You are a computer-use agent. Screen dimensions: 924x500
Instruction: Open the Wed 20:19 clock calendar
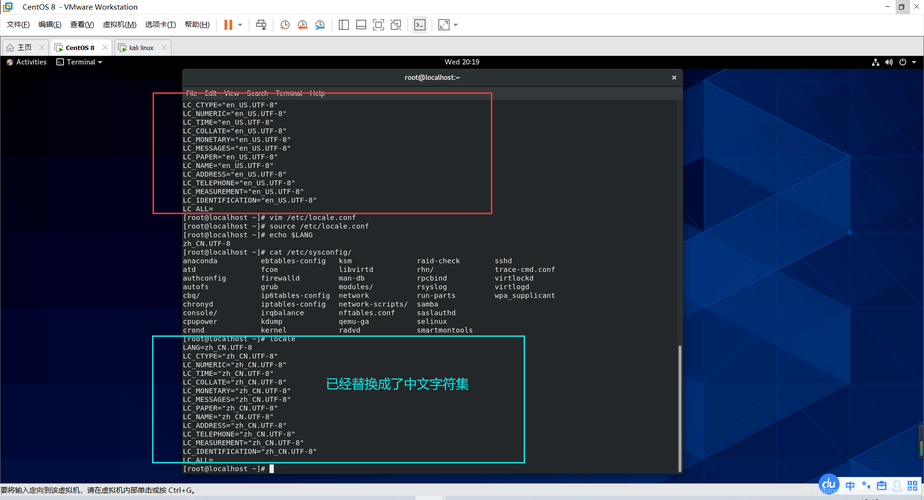click(x=461, y=62)
